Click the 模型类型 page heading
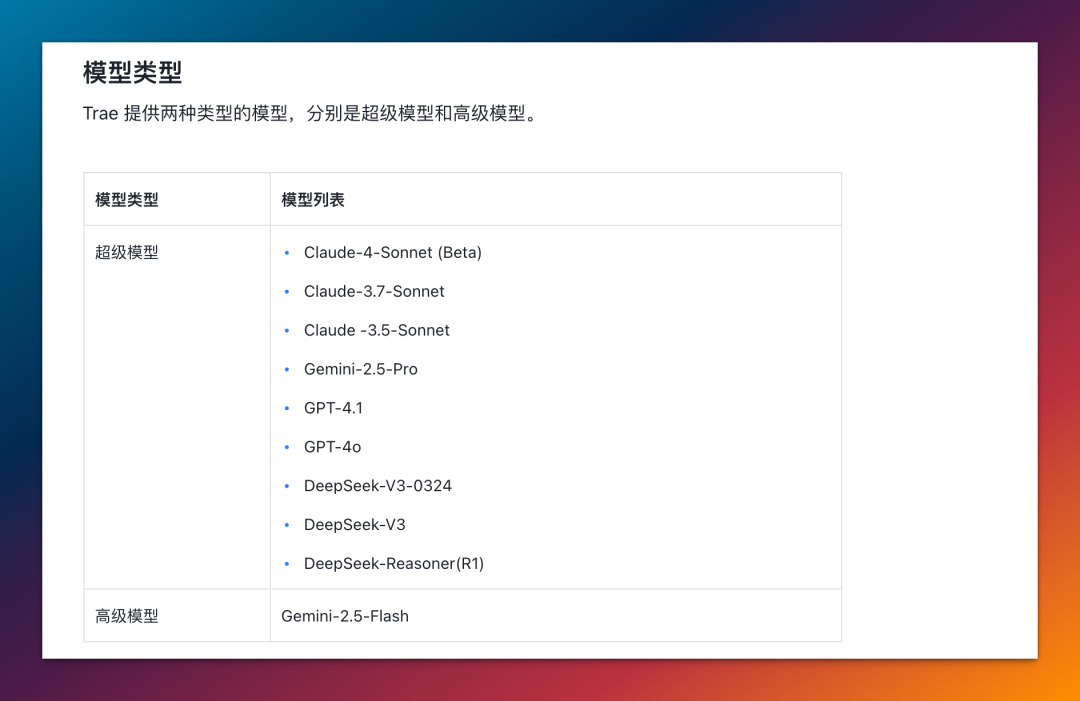 coord(132,73)
